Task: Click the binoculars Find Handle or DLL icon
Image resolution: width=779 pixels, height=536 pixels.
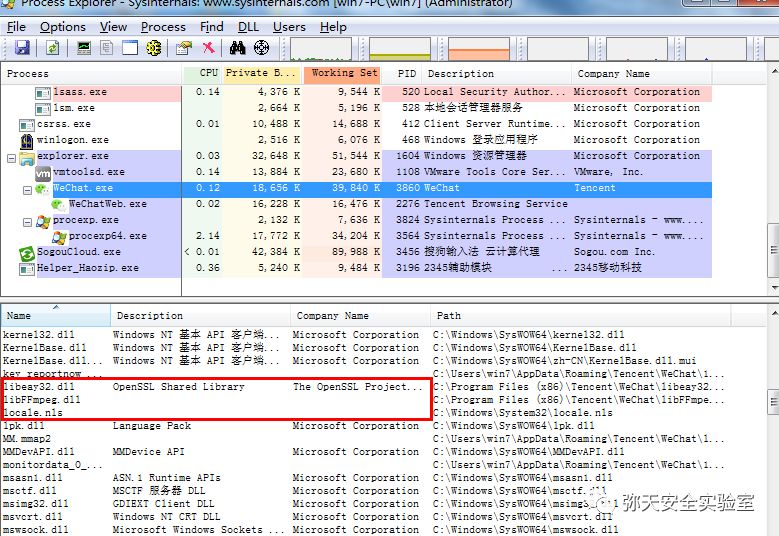Action: 237,48
